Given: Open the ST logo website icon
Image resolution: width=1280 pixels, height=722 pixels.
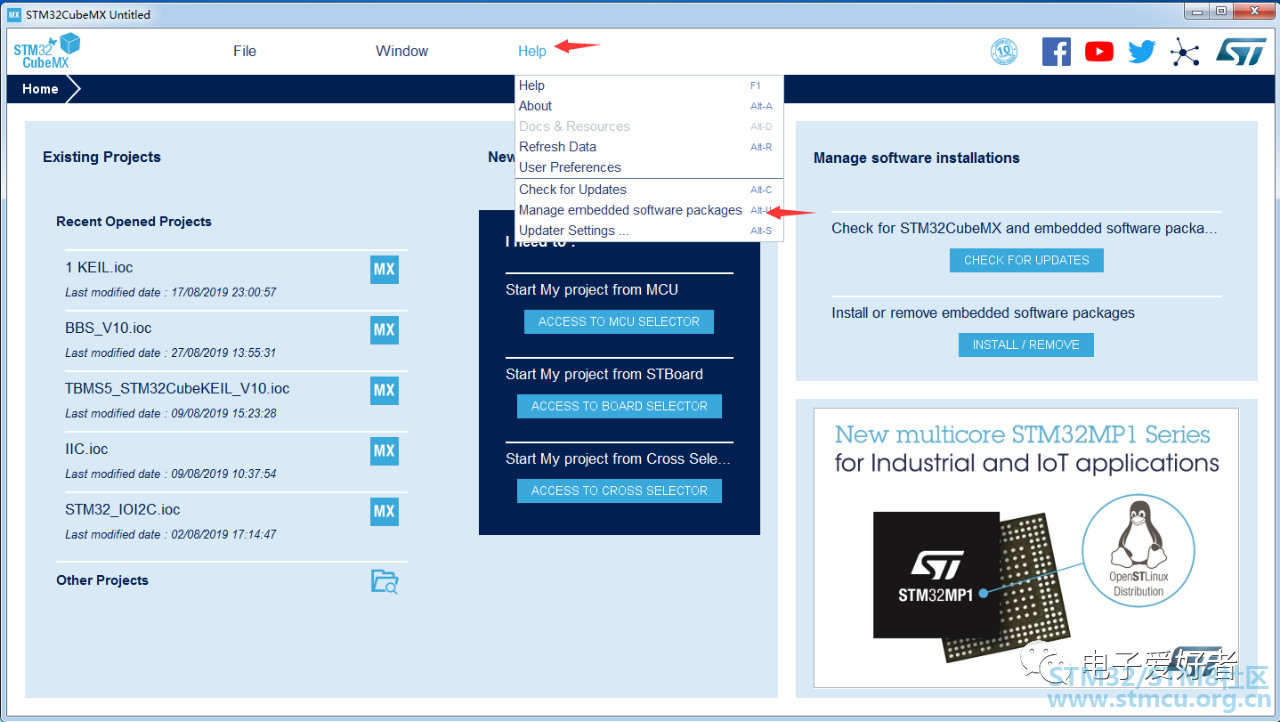Looking at the screenshot, I should click(x=1241, y=51).
